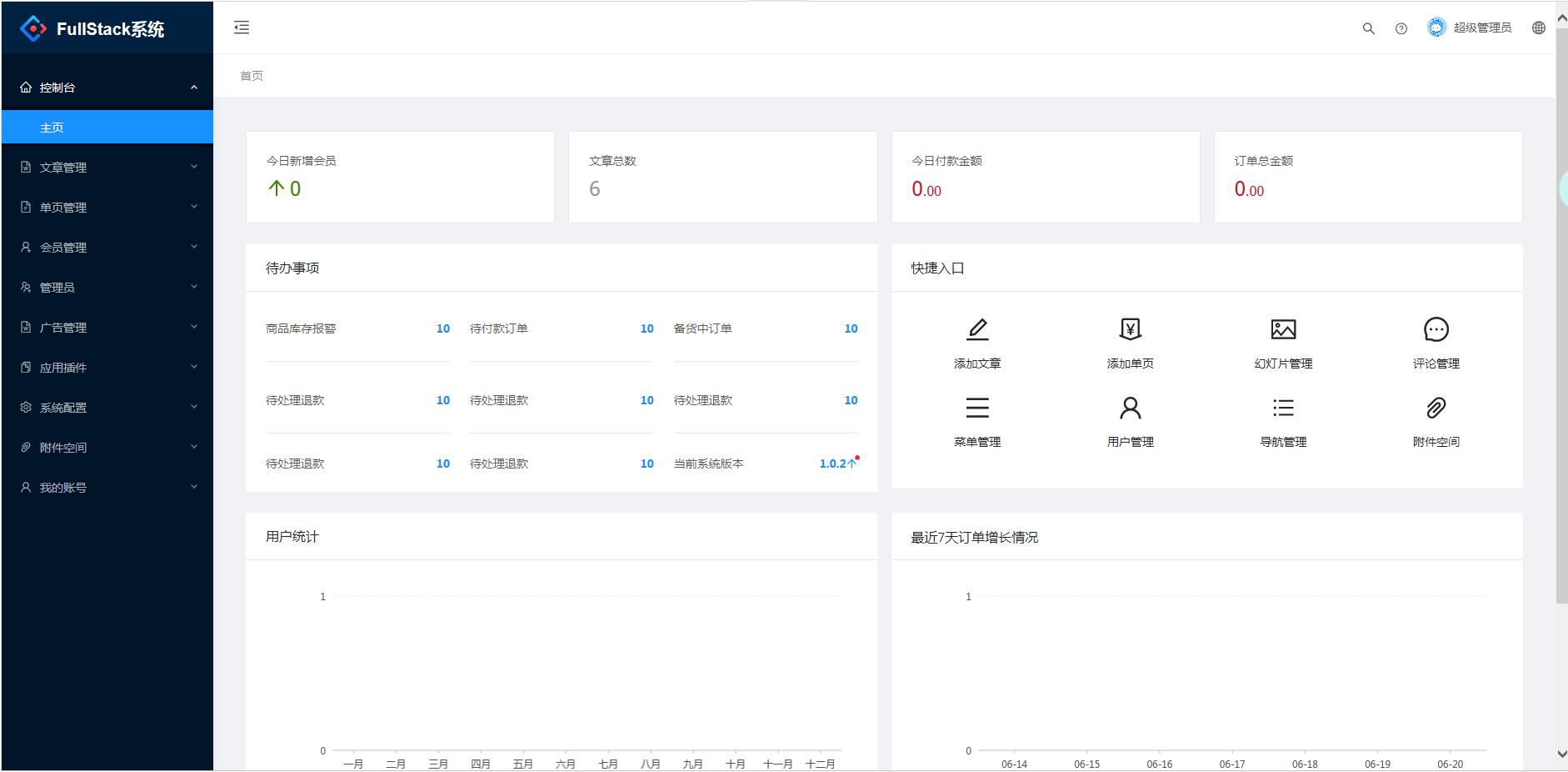Image resolution: width=1568 pixels, height=772 pixels.
Task: Click the 待办事项 card title
Action: [292, 268]
